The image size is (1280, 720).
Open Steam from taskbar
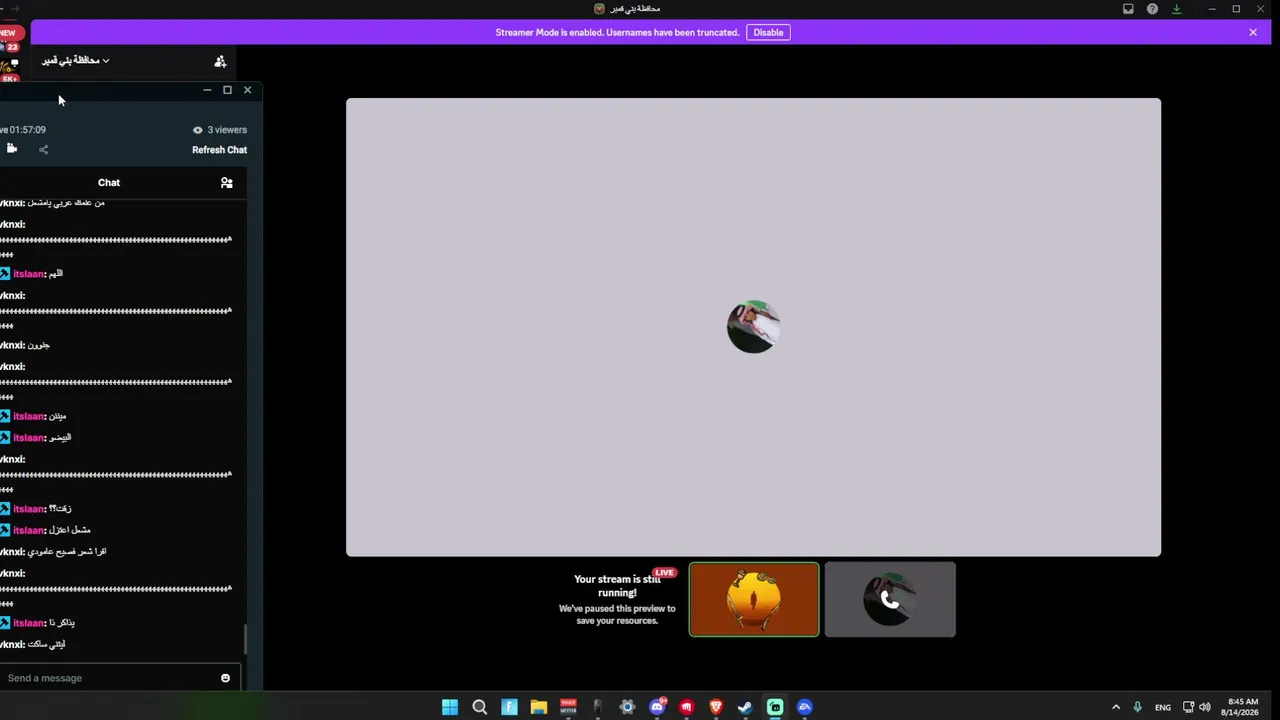point(745,707)
